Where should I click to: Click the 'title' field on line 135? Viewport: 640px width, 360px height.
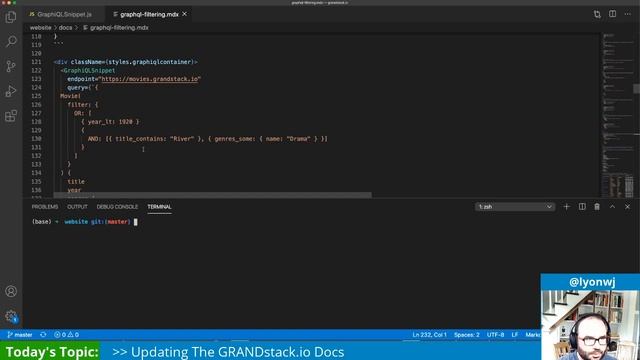pos(76,182)
